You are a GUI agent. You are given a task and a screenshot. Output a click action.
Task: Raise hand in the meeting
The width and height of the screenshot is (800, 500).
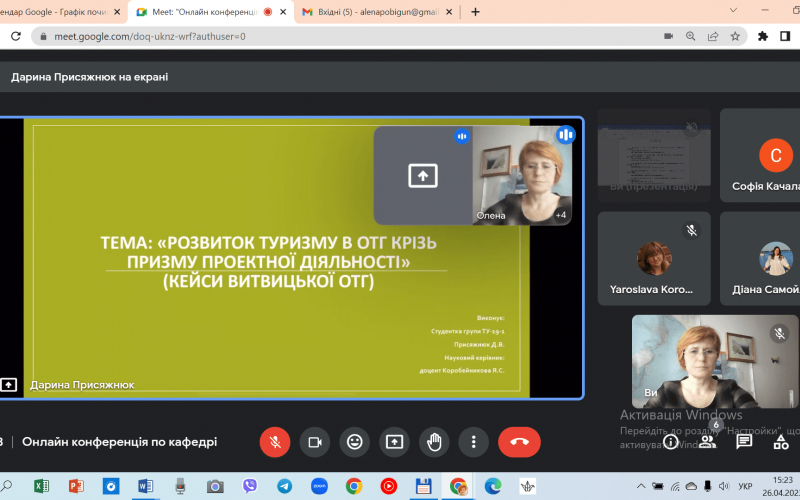[x=434, y=442]
